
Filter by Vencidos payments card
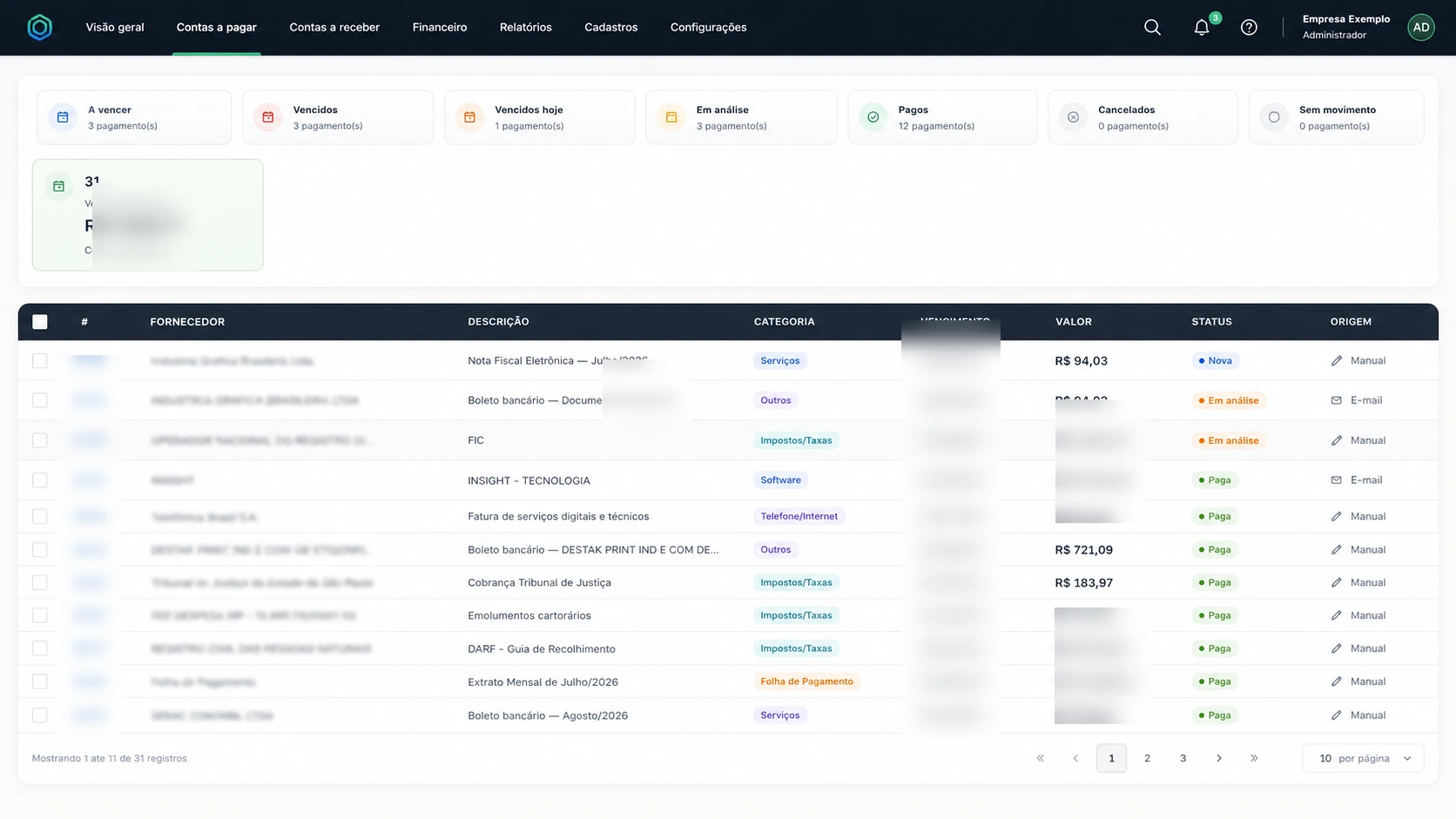[x=338, y=117]
